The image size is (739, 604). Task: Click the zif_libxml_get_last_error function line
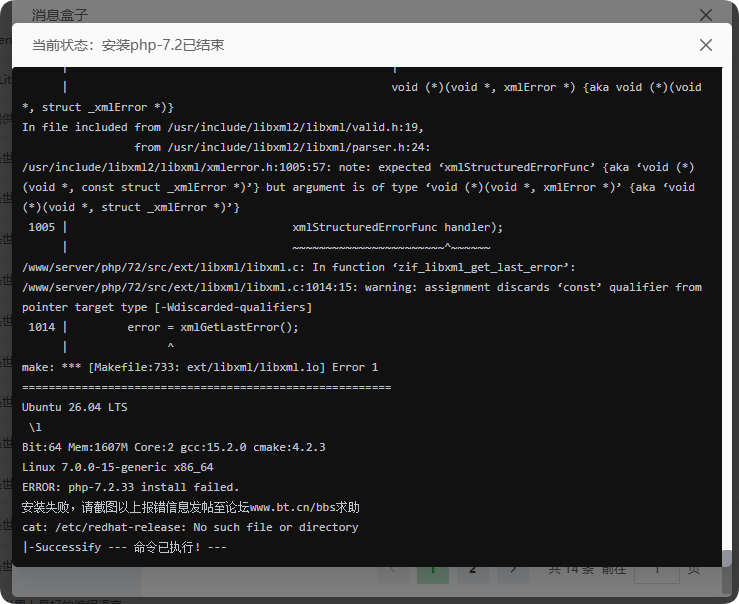click(298, 267)
